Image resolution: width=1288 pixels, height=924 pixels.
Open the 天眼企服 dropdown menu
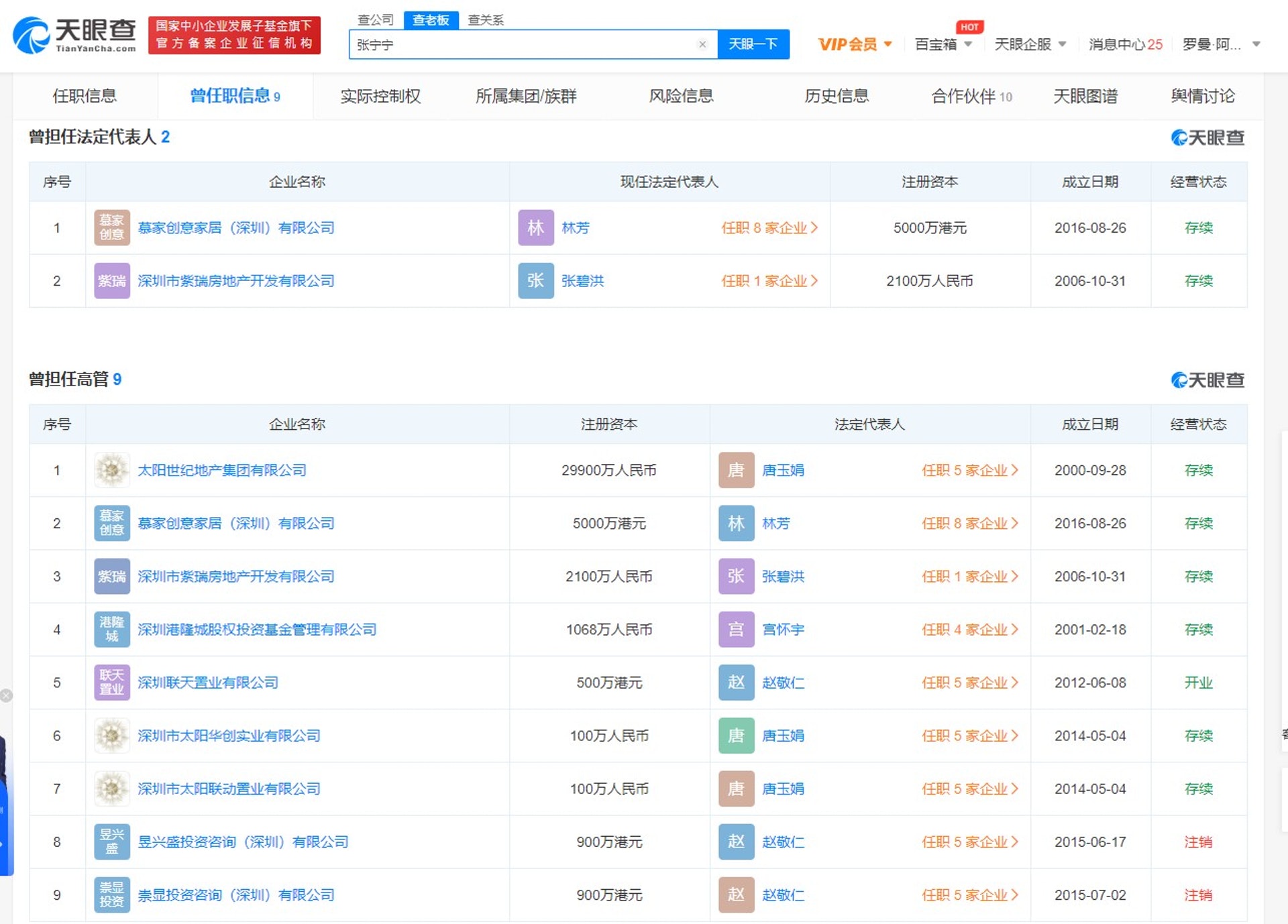1030,44
